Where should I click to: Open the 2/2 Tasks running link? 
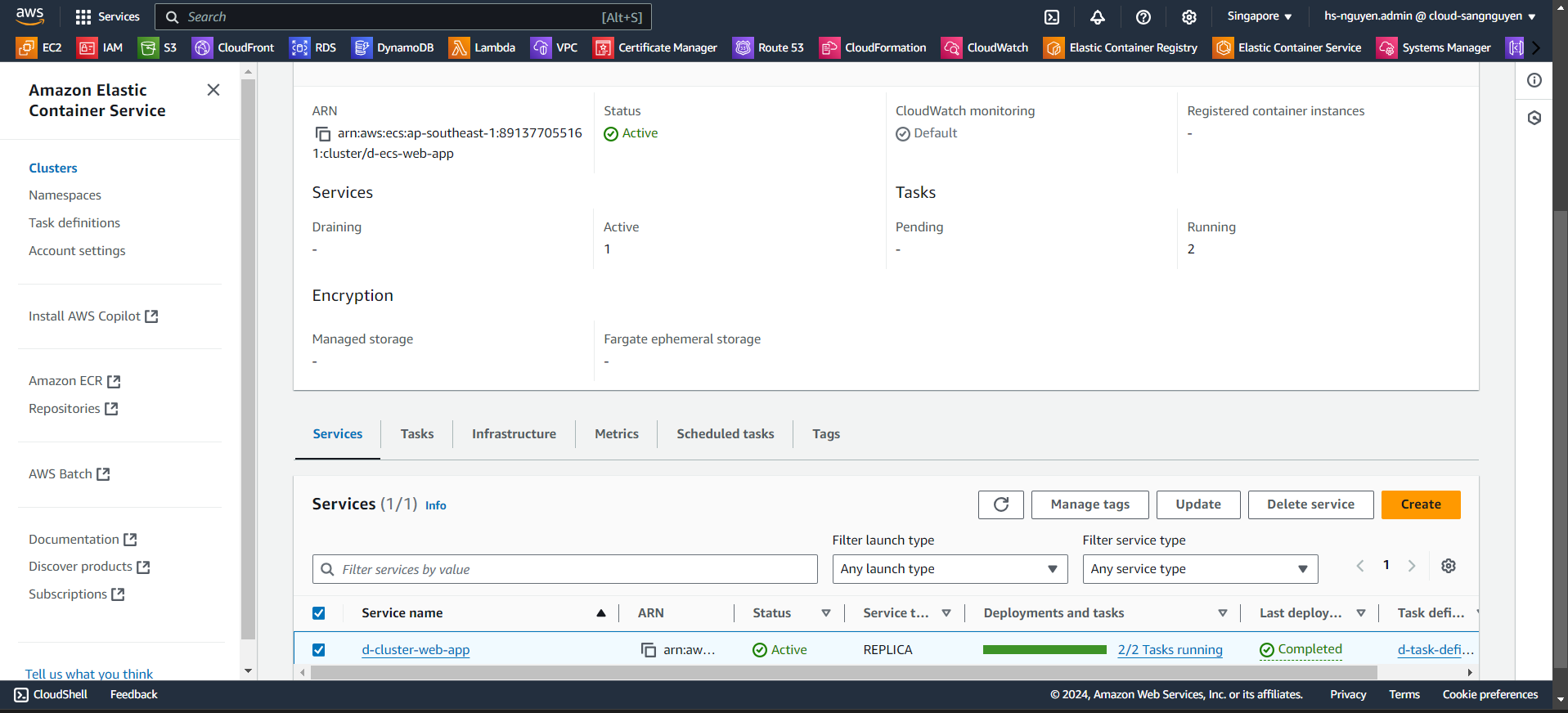tap(1170, 650)
